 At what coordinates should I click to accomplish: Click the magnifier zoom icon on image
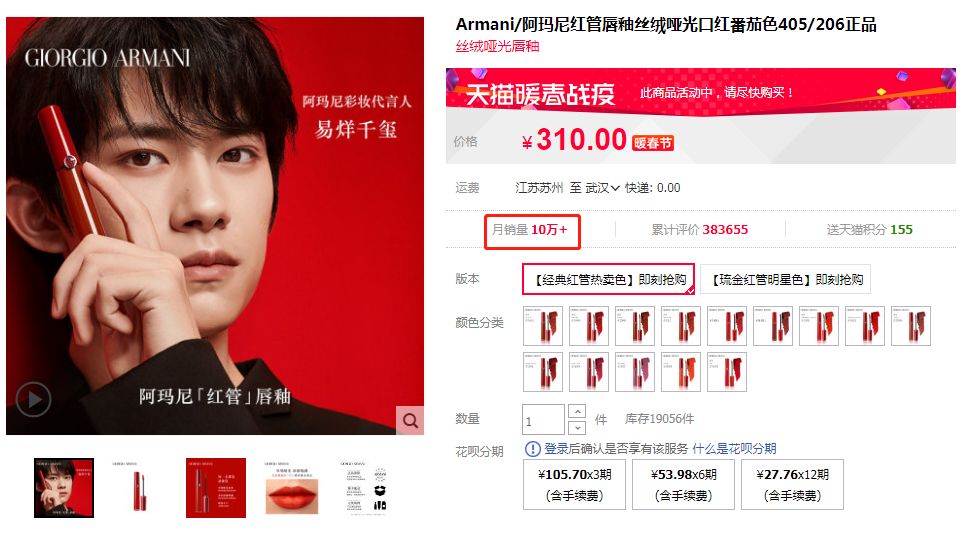(410, 421)
